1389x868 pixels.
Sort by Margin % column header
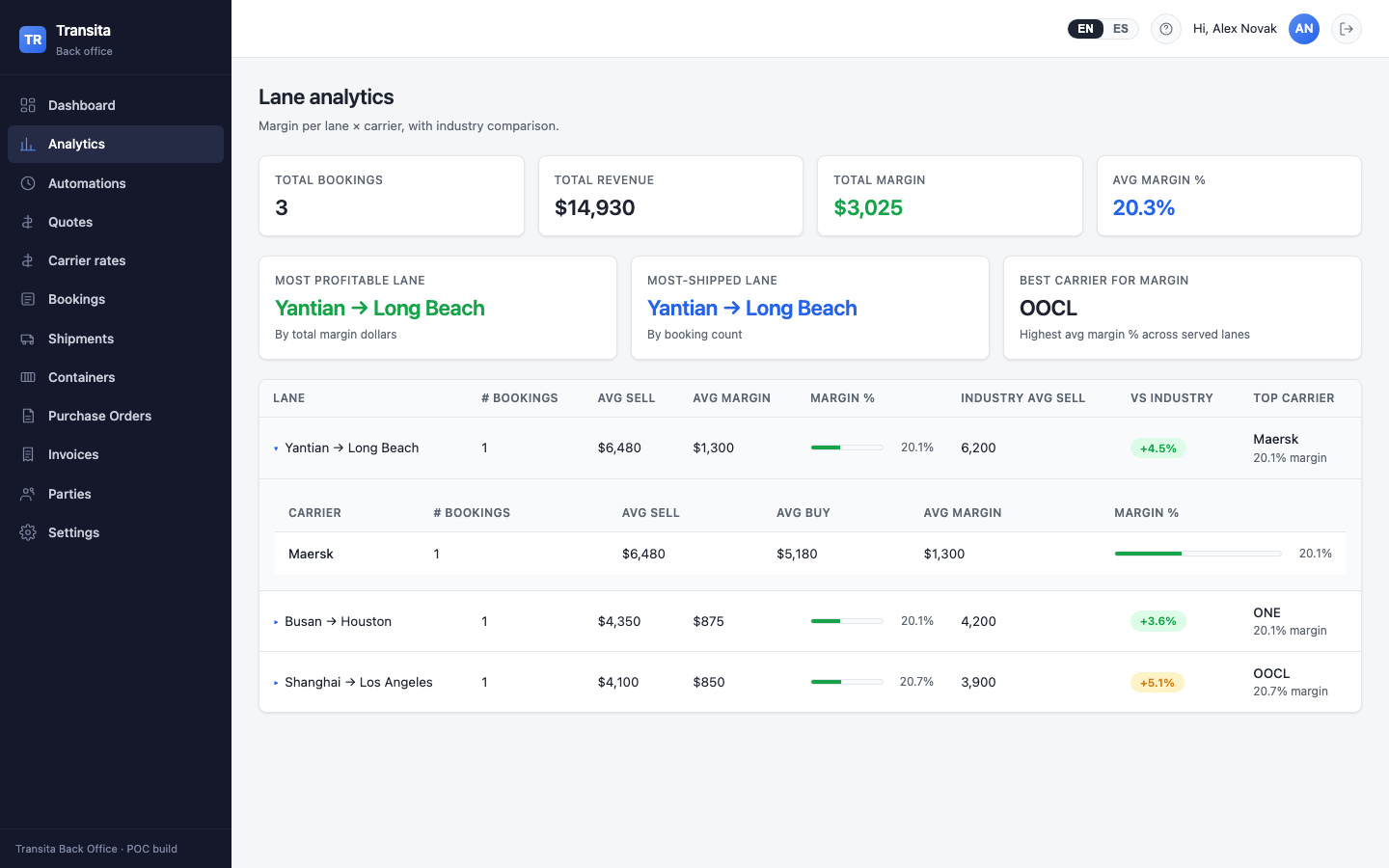coord(842,398)
